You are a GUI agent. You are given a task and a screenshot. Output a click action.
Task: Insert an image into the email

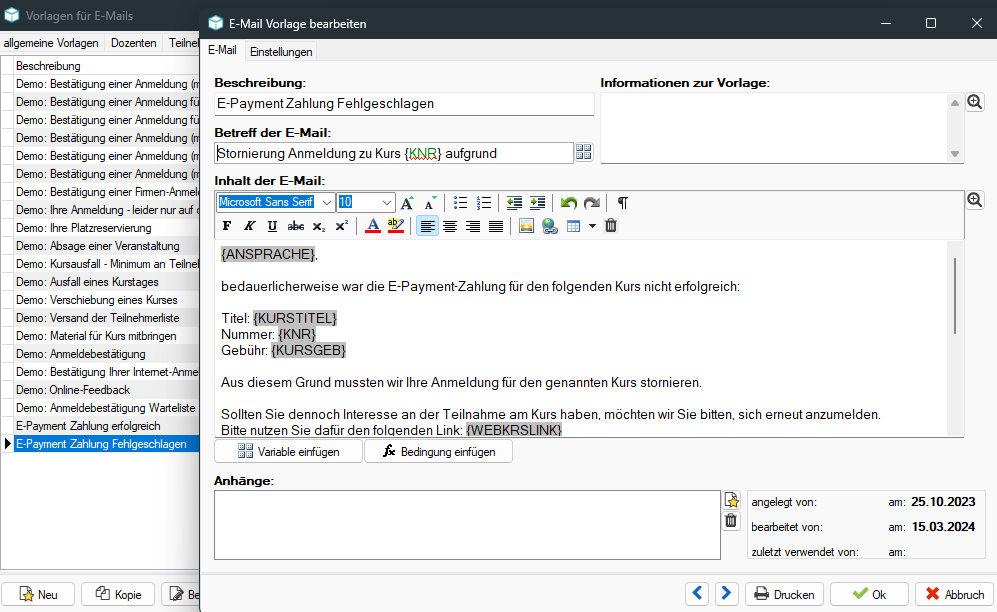coord(526,226)
